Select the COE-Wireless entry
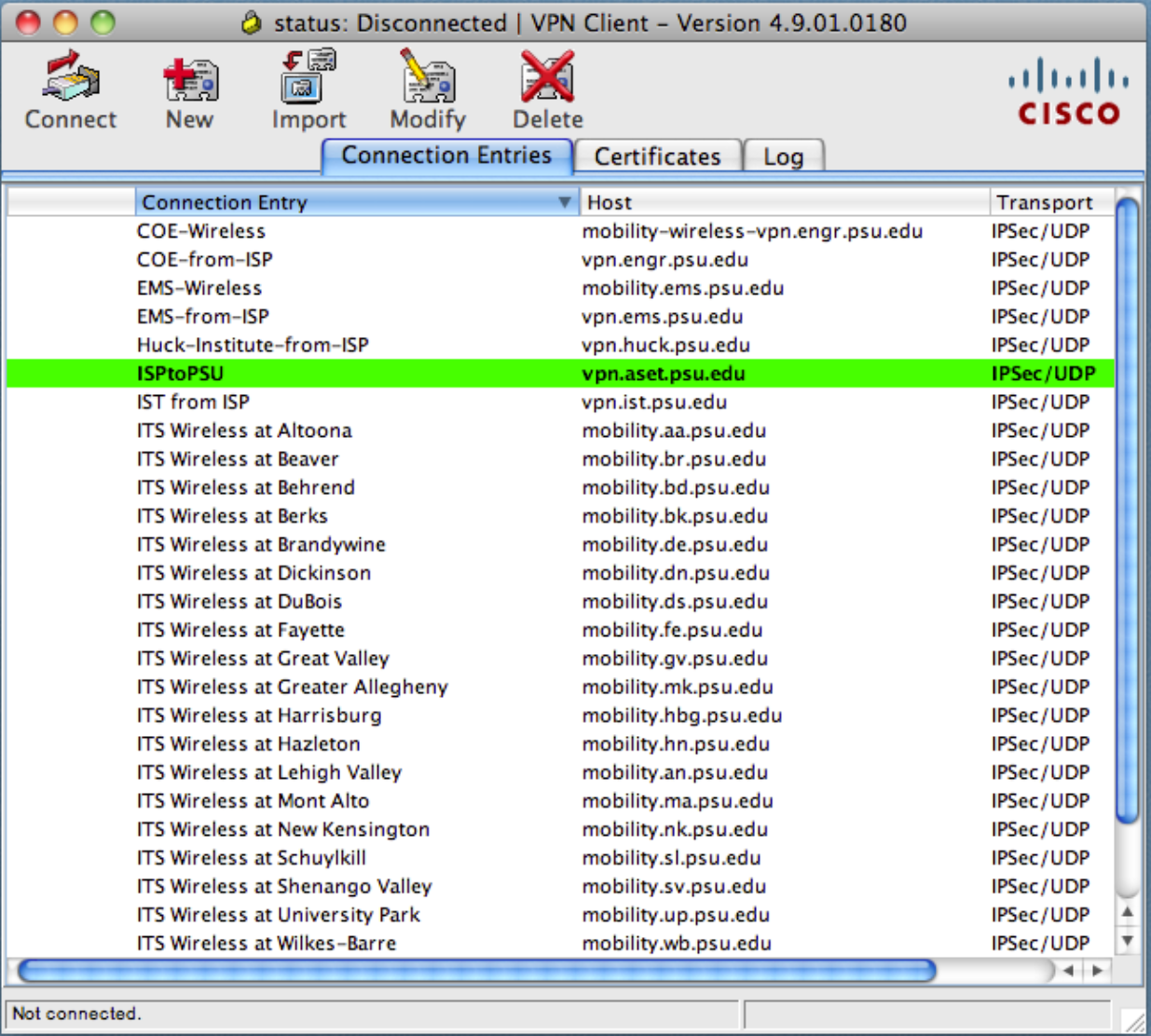The height and width of the screenshot is (1036, 1151). click(x=560, y=231)
